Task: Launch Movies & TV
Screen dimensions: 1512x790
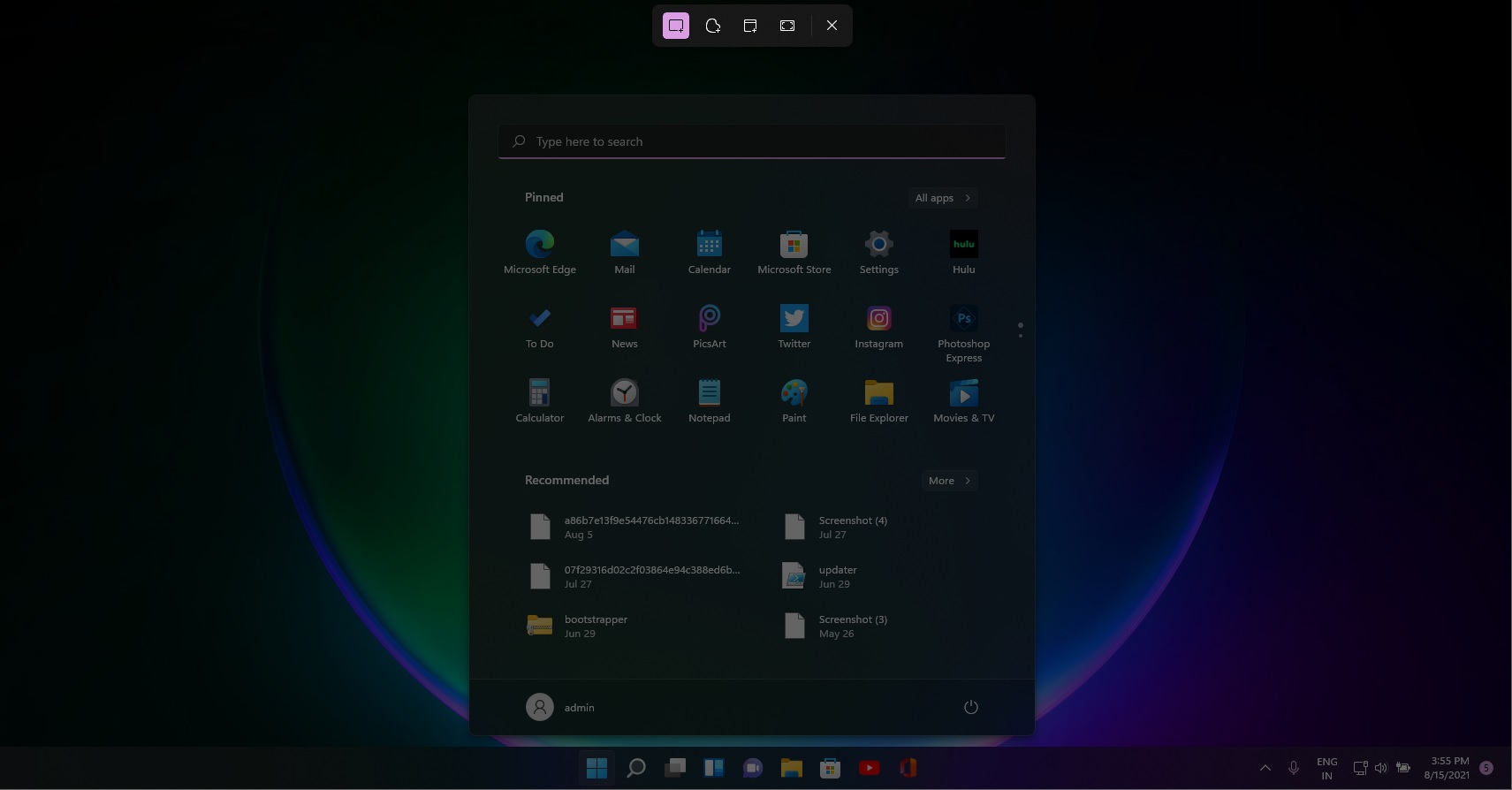Action: click(964, 401)
